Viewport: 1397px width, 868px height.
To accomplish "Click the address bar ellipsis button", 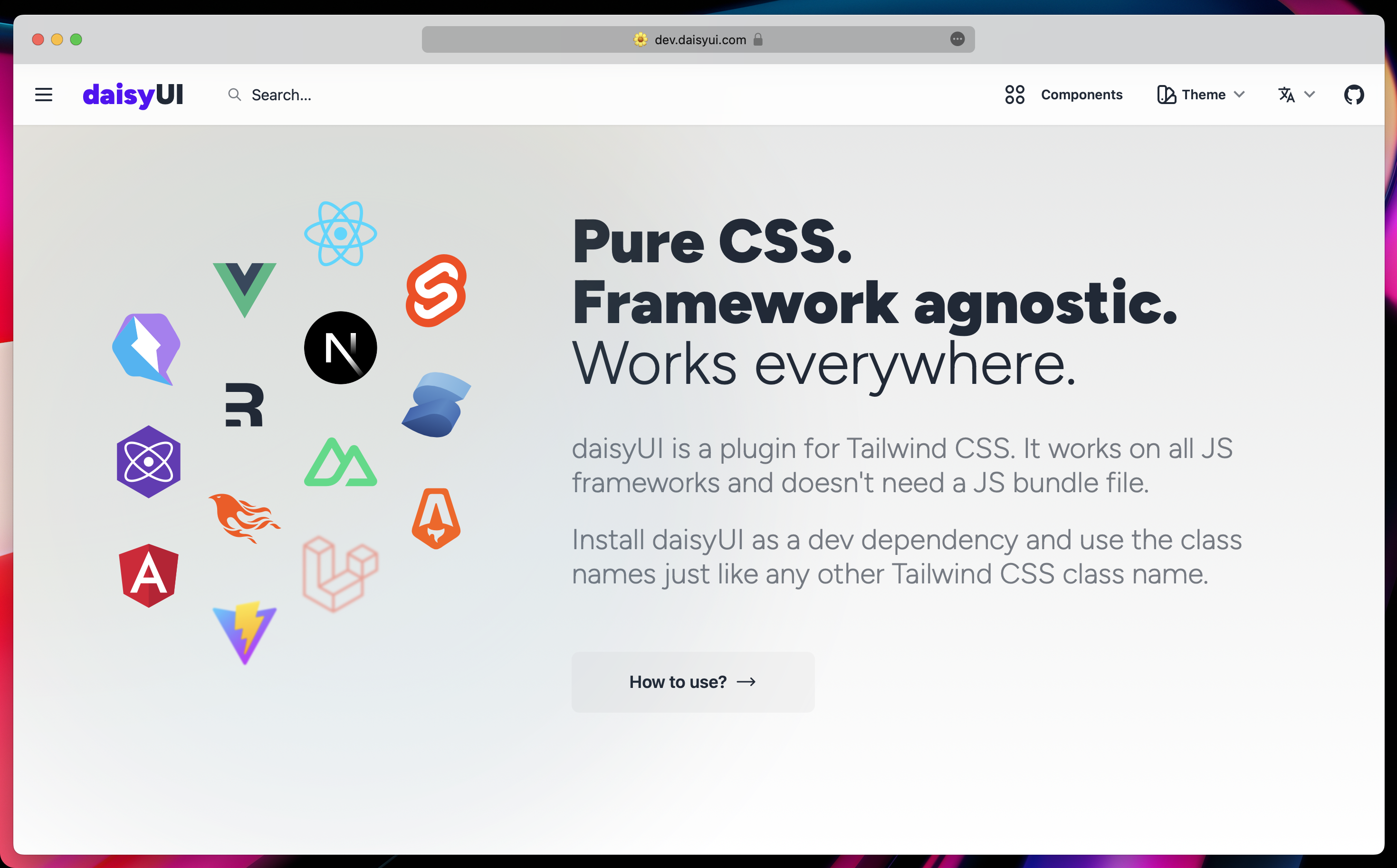I will pos(957,39).
